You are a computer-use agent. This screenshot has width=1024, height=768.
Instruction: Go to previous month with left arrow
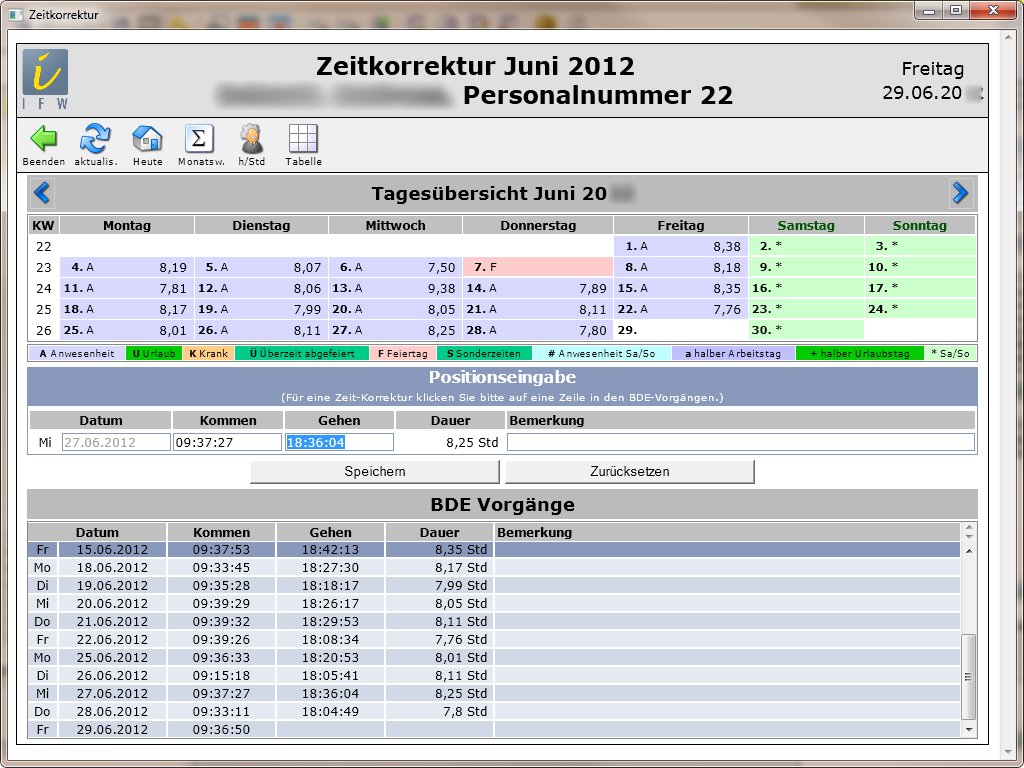(x=42, y=193)
